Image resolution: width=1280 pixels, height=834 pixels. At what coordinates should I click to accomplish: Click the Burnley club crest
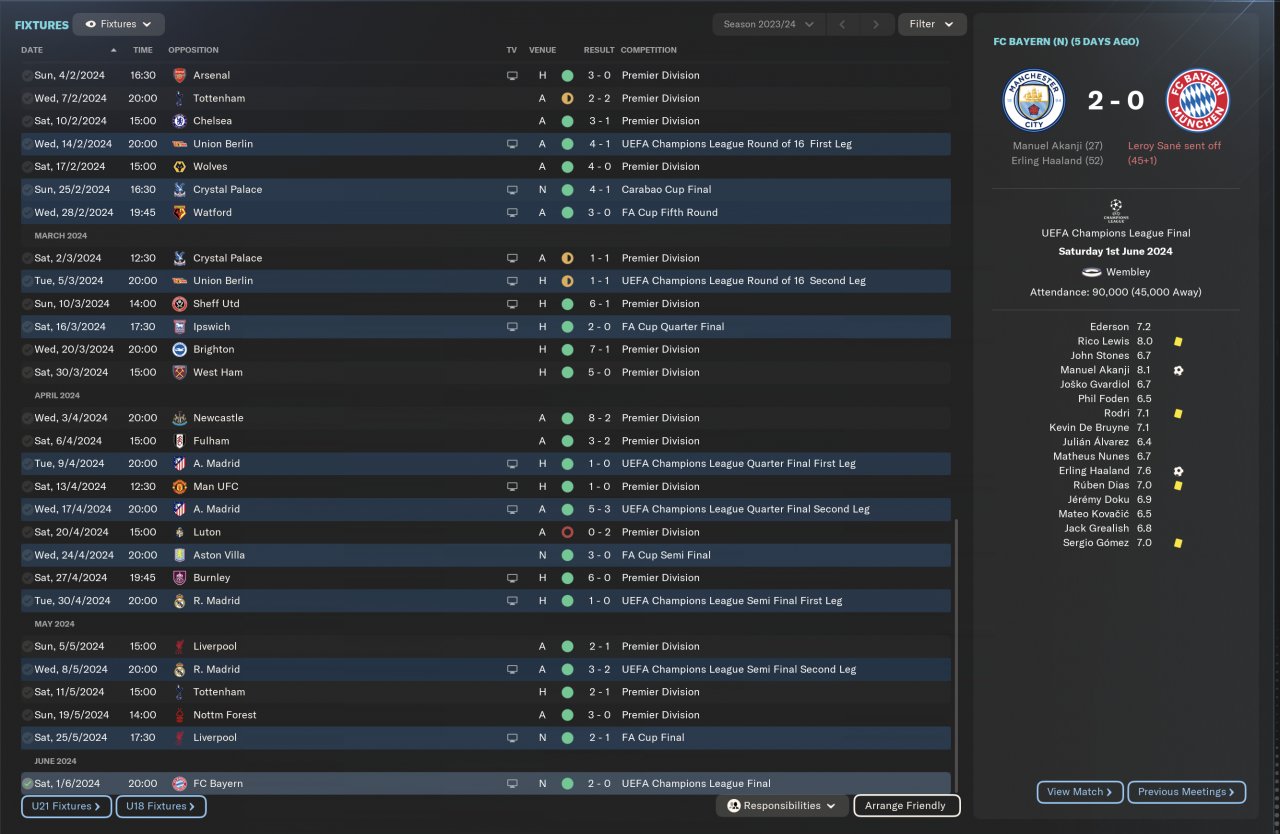click(179, 578)
